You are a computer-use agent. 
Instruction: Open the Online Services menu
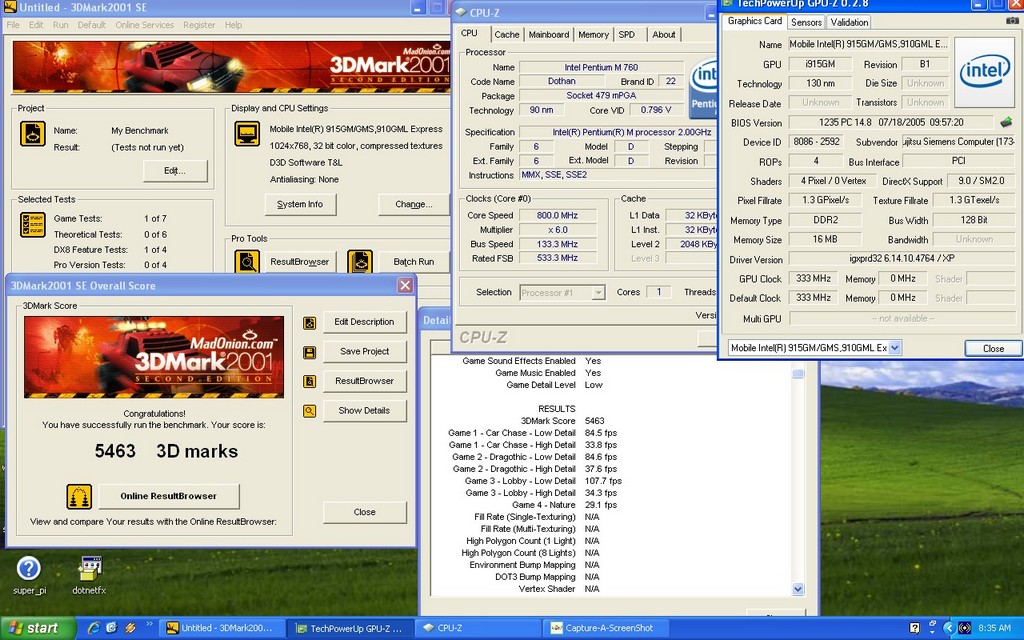click(x=144, y=25)
